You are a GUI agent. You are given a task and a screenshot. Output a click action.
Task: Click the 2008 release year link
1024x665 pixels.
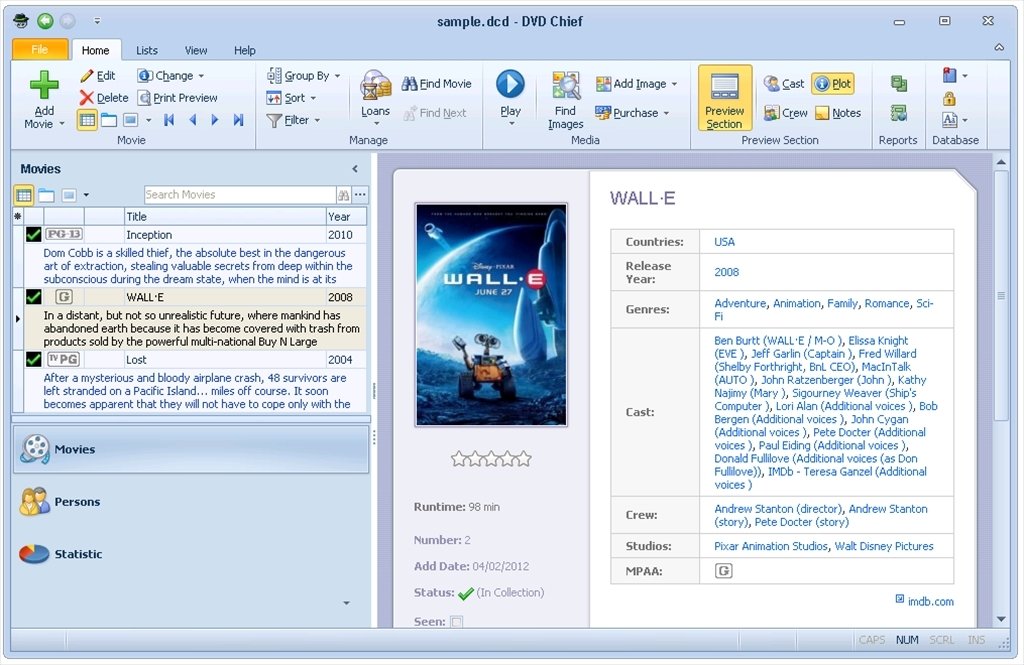[x=726, y=272]
